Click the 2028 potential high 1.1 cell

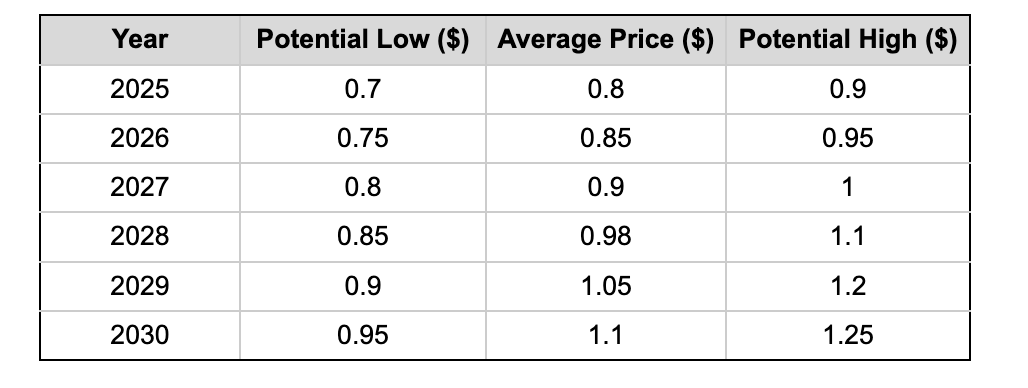(x=848, y=237)
